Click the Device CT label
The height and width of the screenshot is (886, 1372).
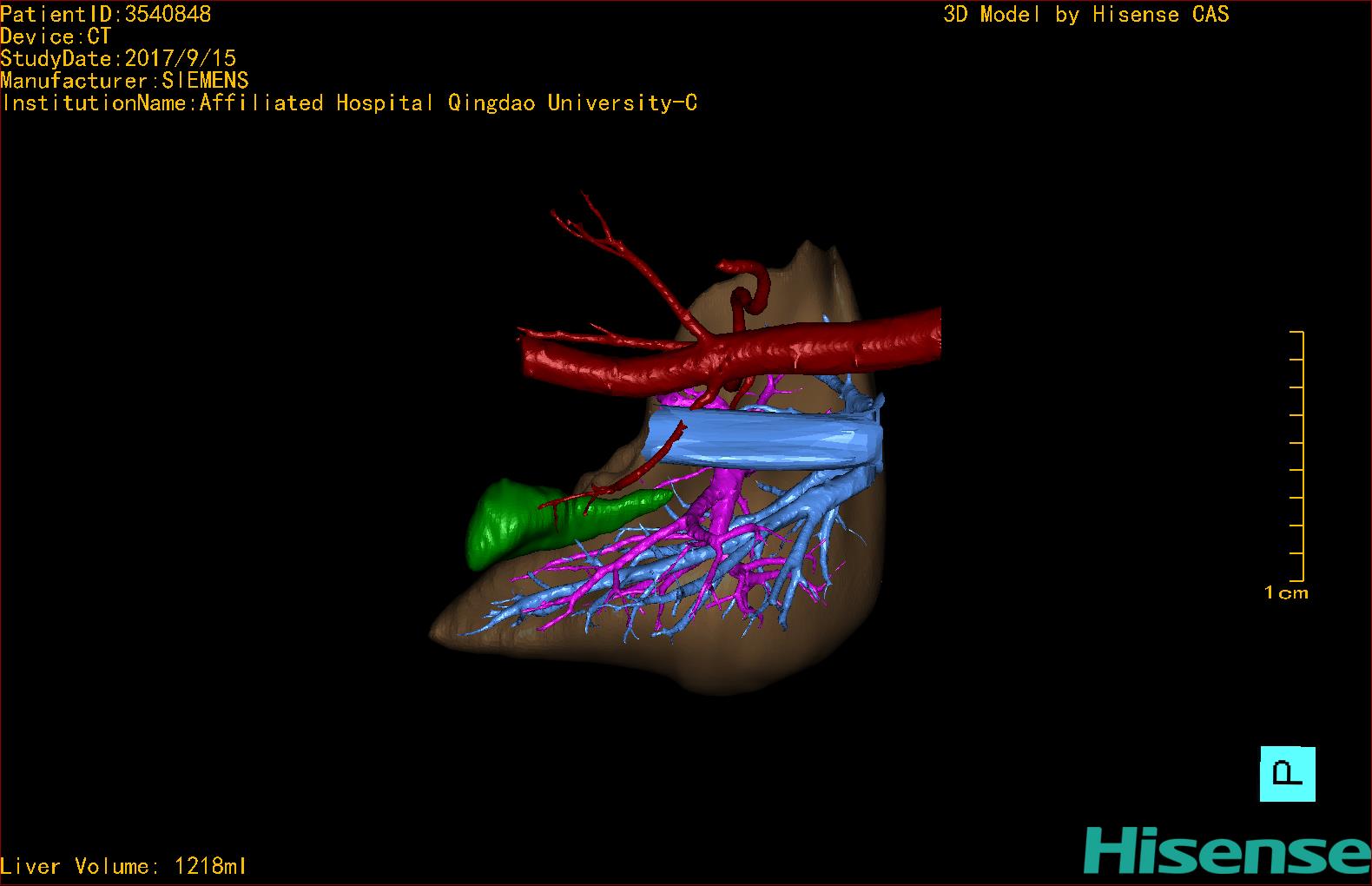[56, 36]
